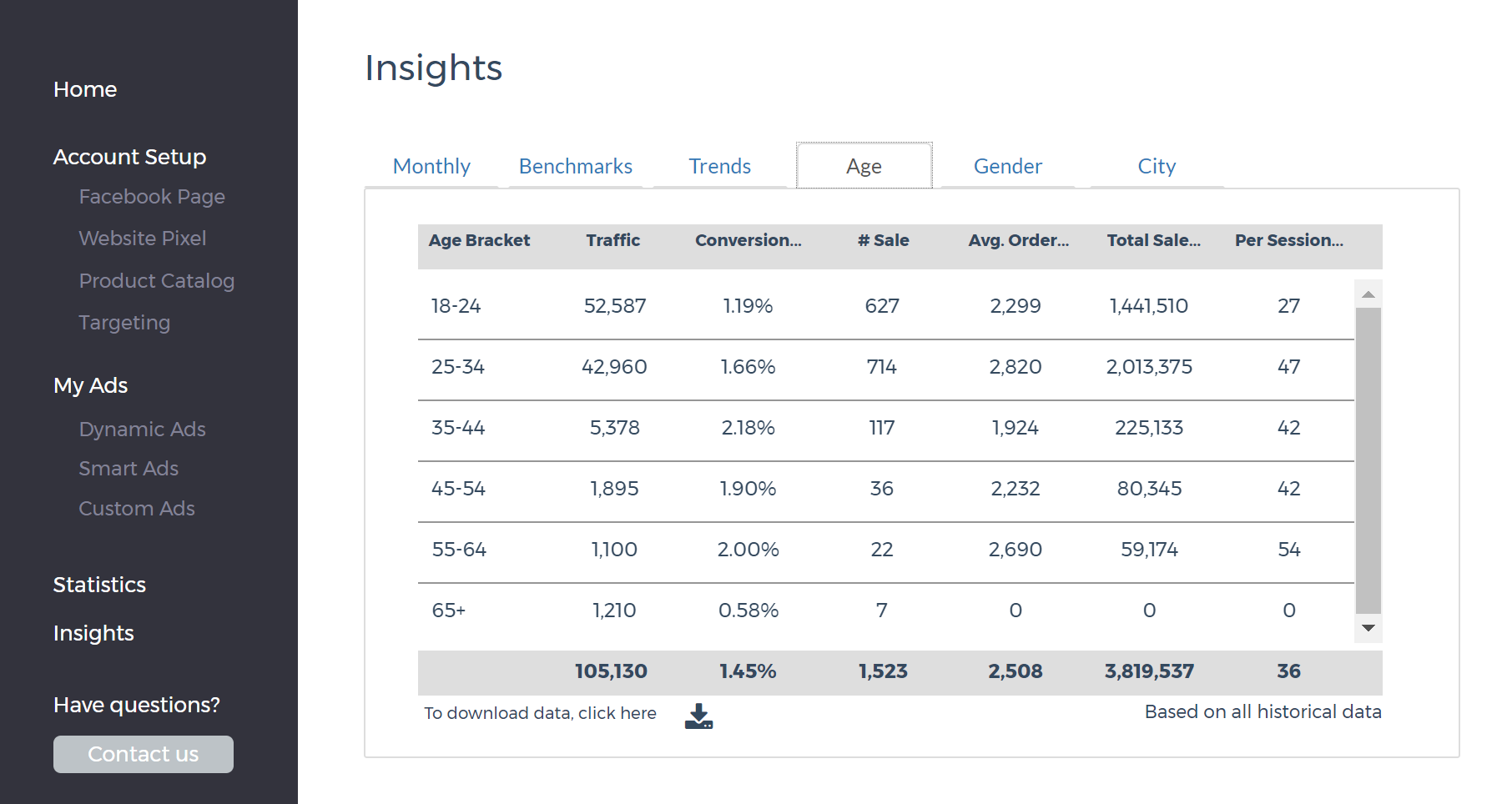Go to Targeting settings

click(x=124, y=323)
